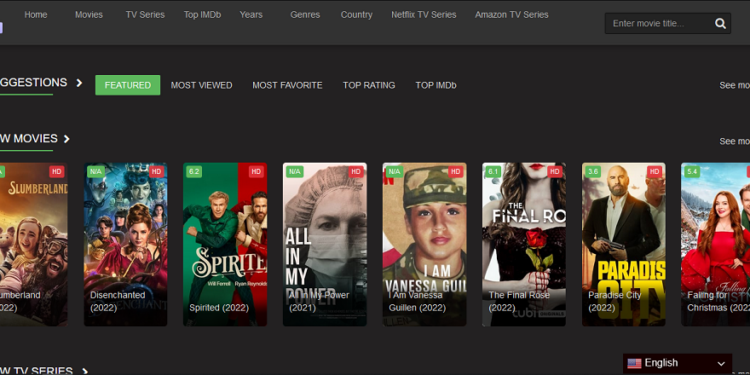Screen dimensions: 750x375
Task: Select the Top Rating tab
Action: coord(369,85)
